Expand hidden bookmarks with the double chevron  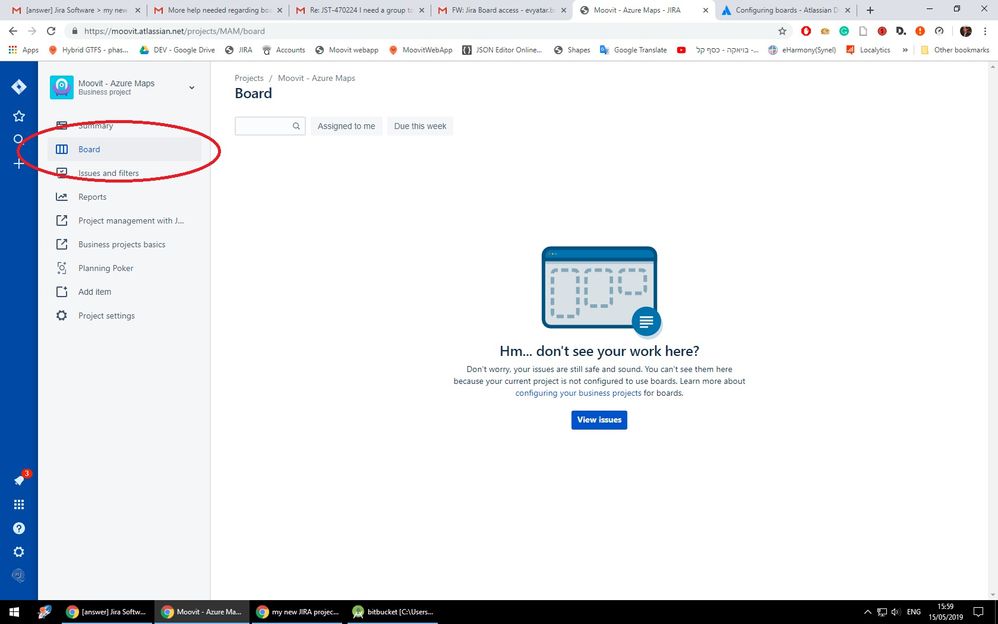click(905, 50)
